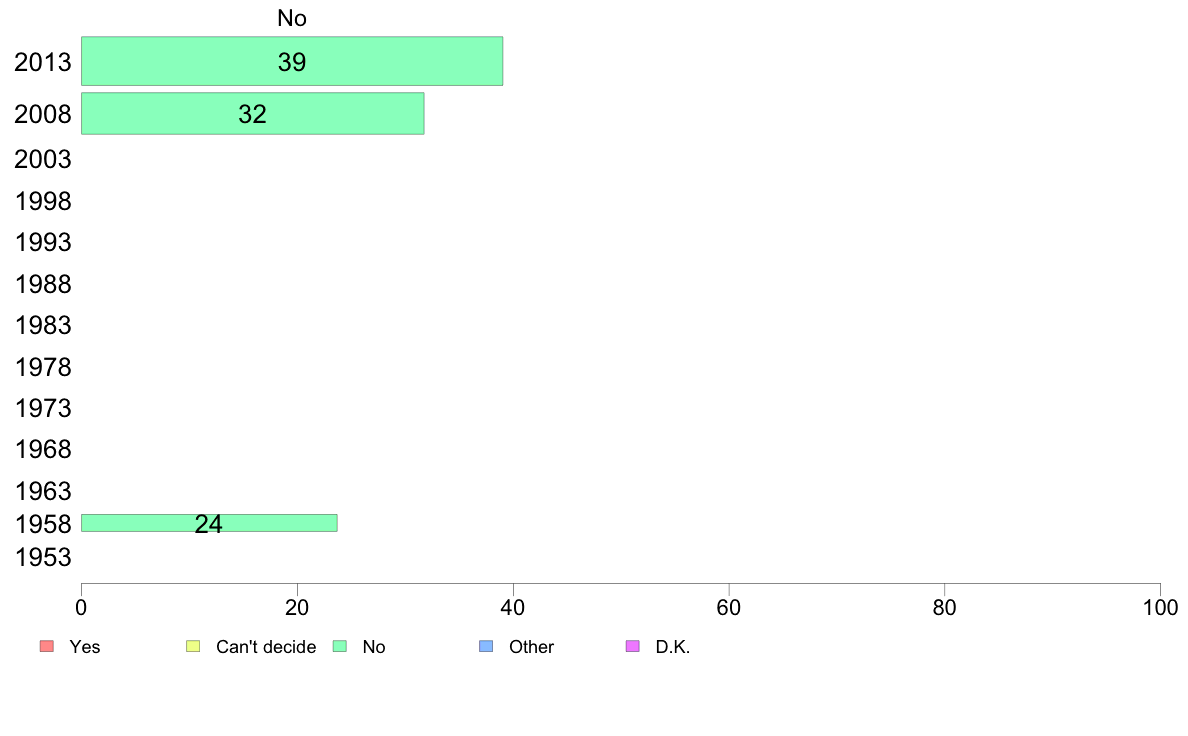The width and height of the screenshot is (1188, 736).
Task: Click the 1998 year label
Action: coord(43,201)
